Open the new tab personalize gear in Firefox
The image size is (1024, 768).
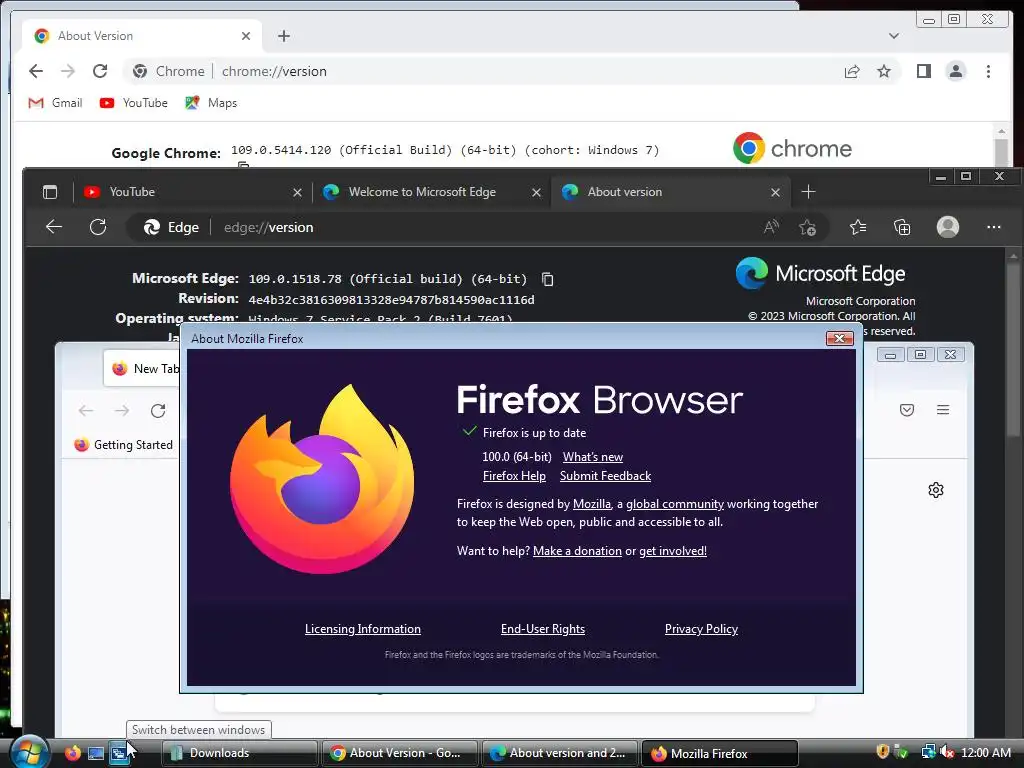pyautogui.click(x=936, y=490)
